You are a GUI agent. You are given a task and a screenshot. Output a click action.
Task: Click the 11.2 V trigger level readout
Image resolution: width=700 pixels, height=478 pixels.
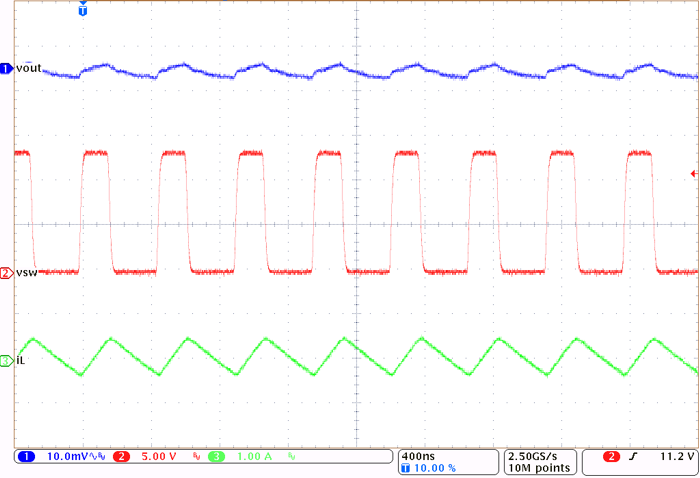(674, 456)
